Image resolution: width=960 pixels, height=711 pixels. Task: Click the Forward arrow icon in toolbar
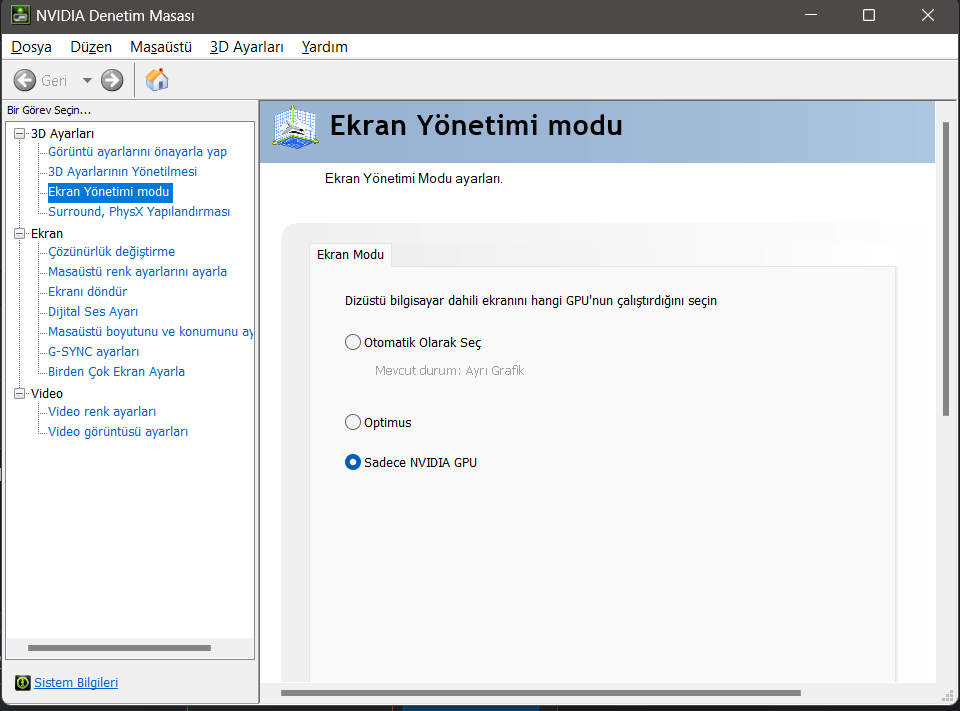112,80
